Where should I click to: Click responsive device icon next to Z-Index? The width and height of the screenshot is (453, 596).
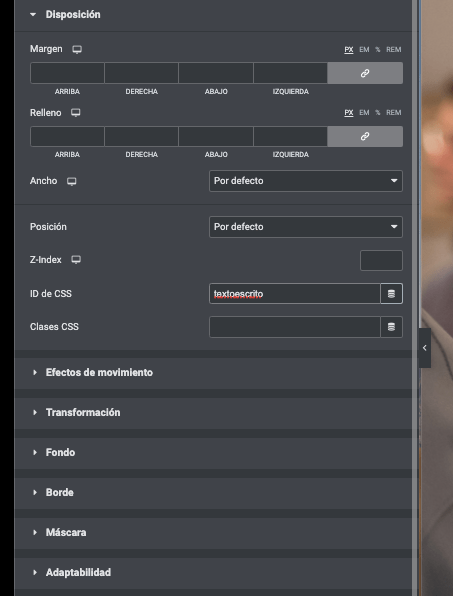pyautogui.click(x=76, y=260)
